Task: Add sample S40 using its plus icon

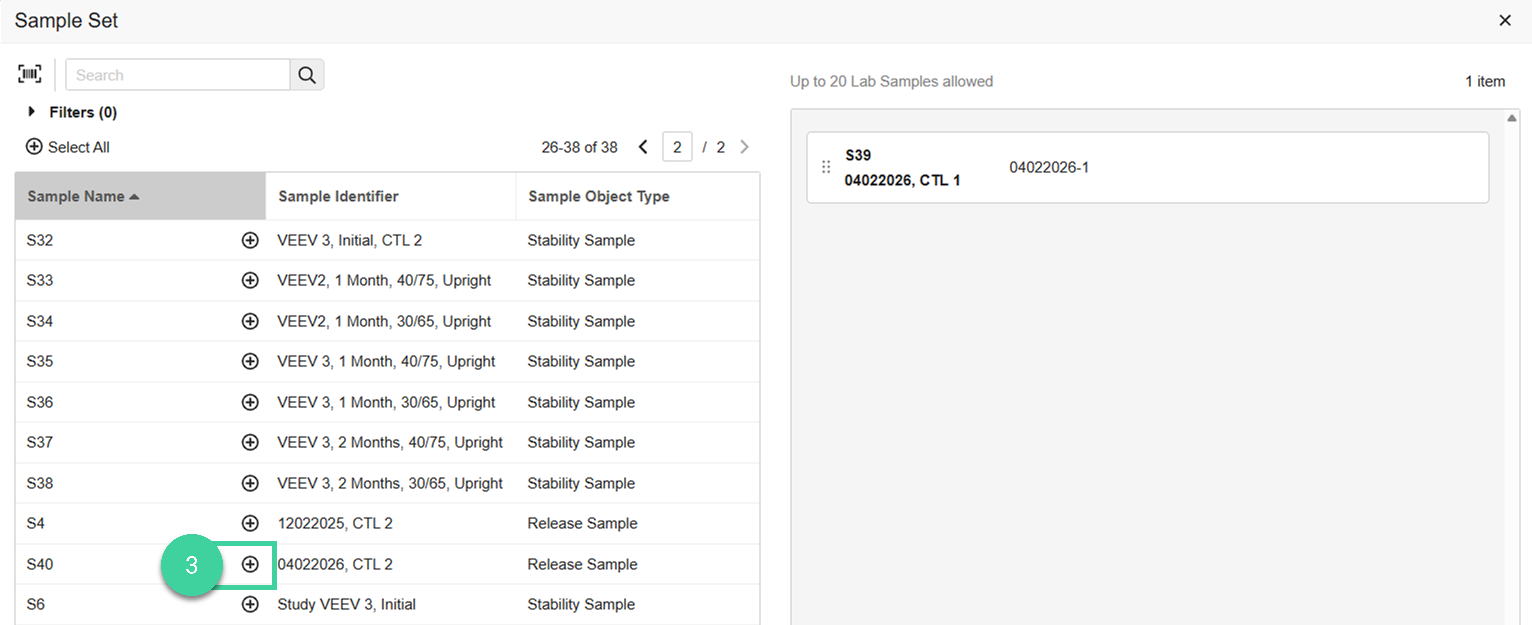Action: coord(250,564)
